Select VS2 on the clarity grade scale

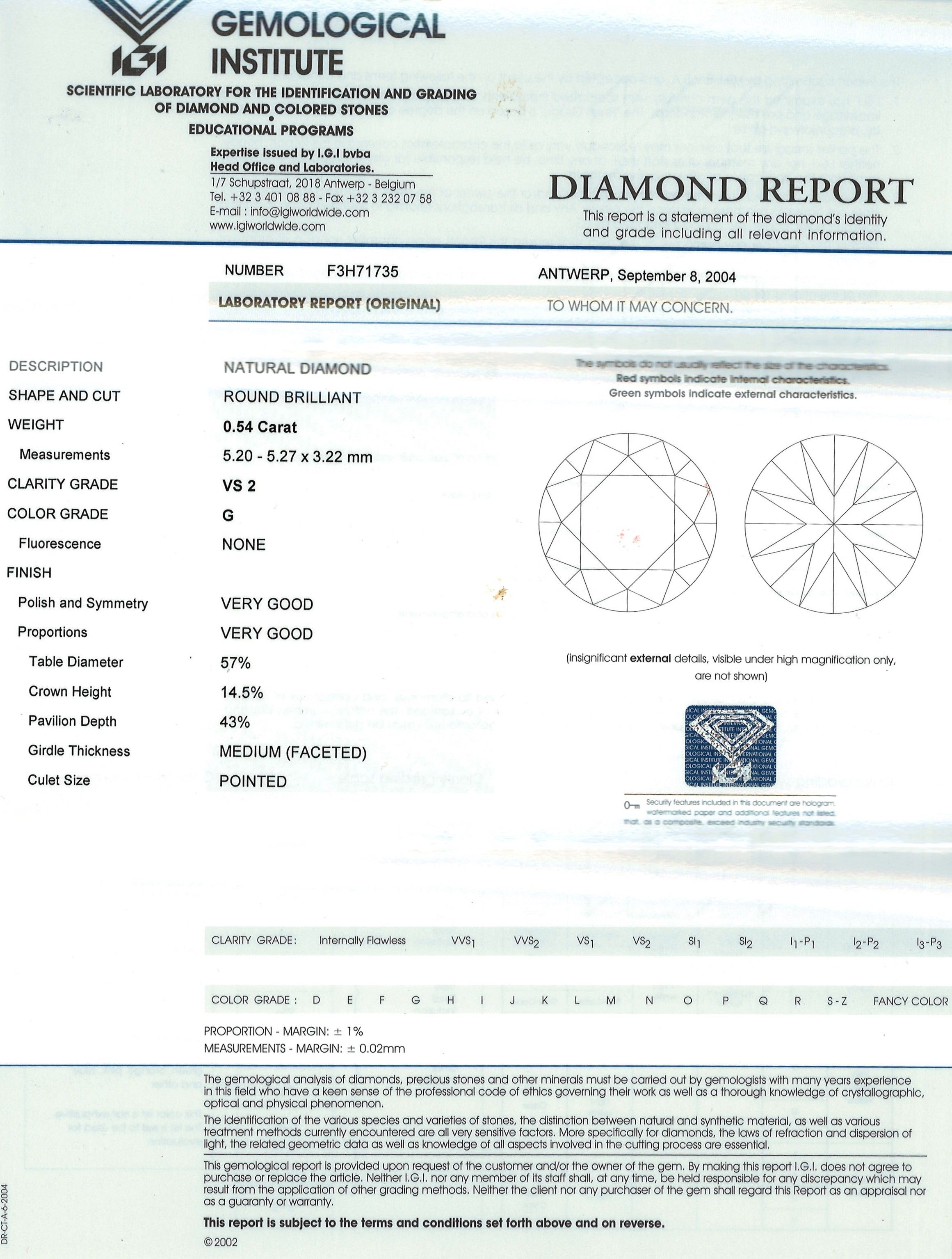coord(642,942)
